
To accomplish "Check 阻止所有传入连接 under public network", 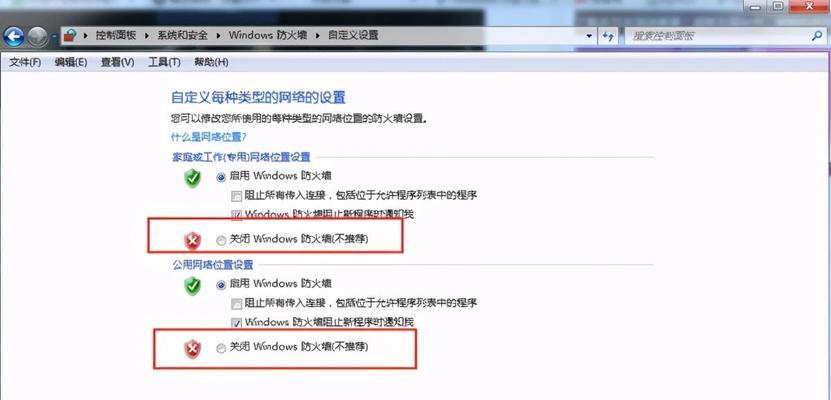I will [x=236, y=304].
